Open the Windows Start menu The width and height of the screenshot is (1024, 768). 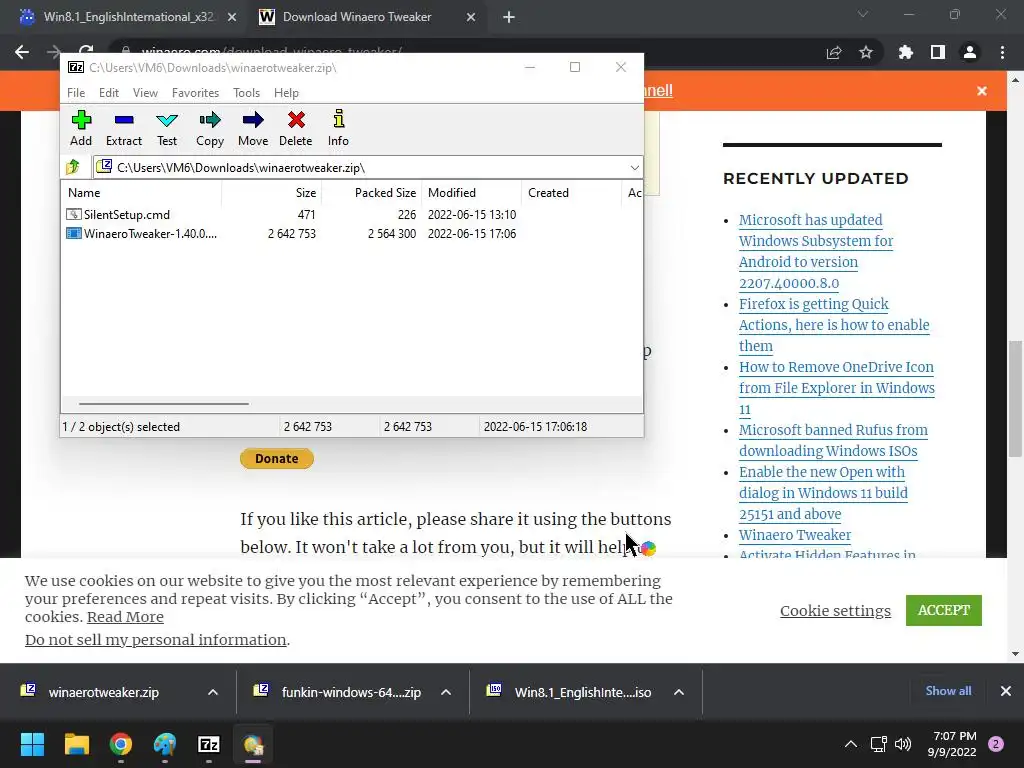pos(32,744)
